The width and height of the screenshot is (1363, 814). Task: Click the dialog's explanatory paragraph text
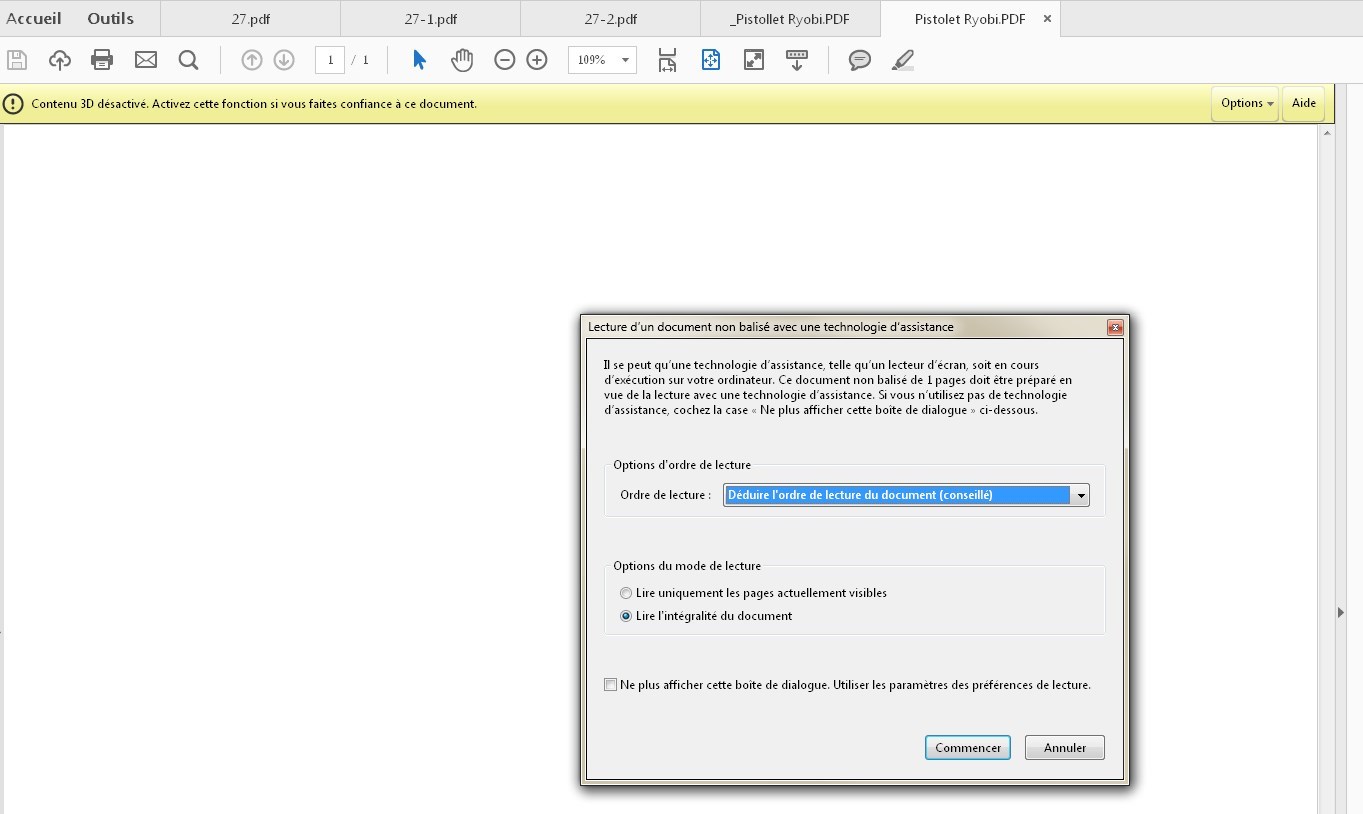coord(838,388)
